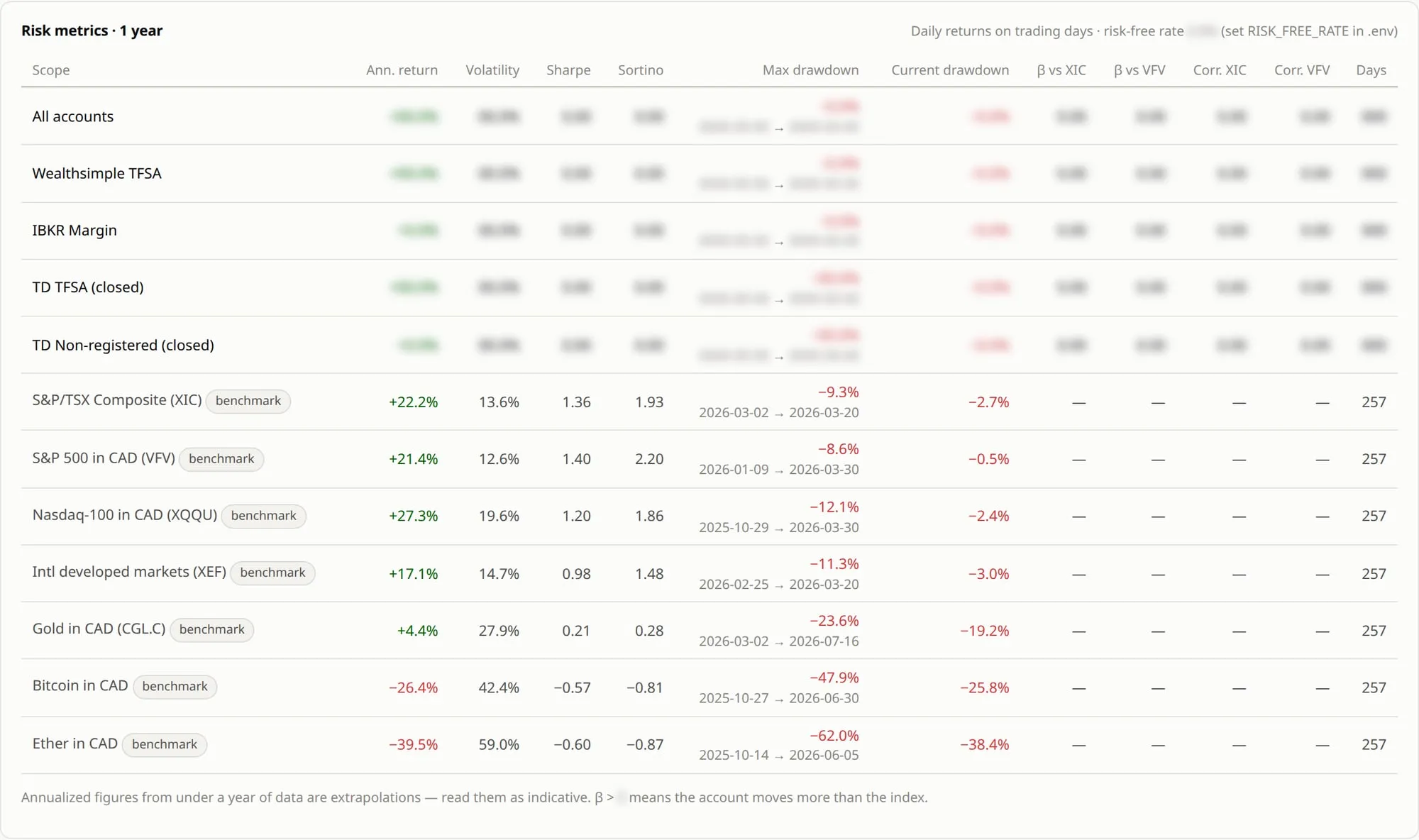
Task: Click the Corr. VFV column header
Action: click(x=1302, y=70)
